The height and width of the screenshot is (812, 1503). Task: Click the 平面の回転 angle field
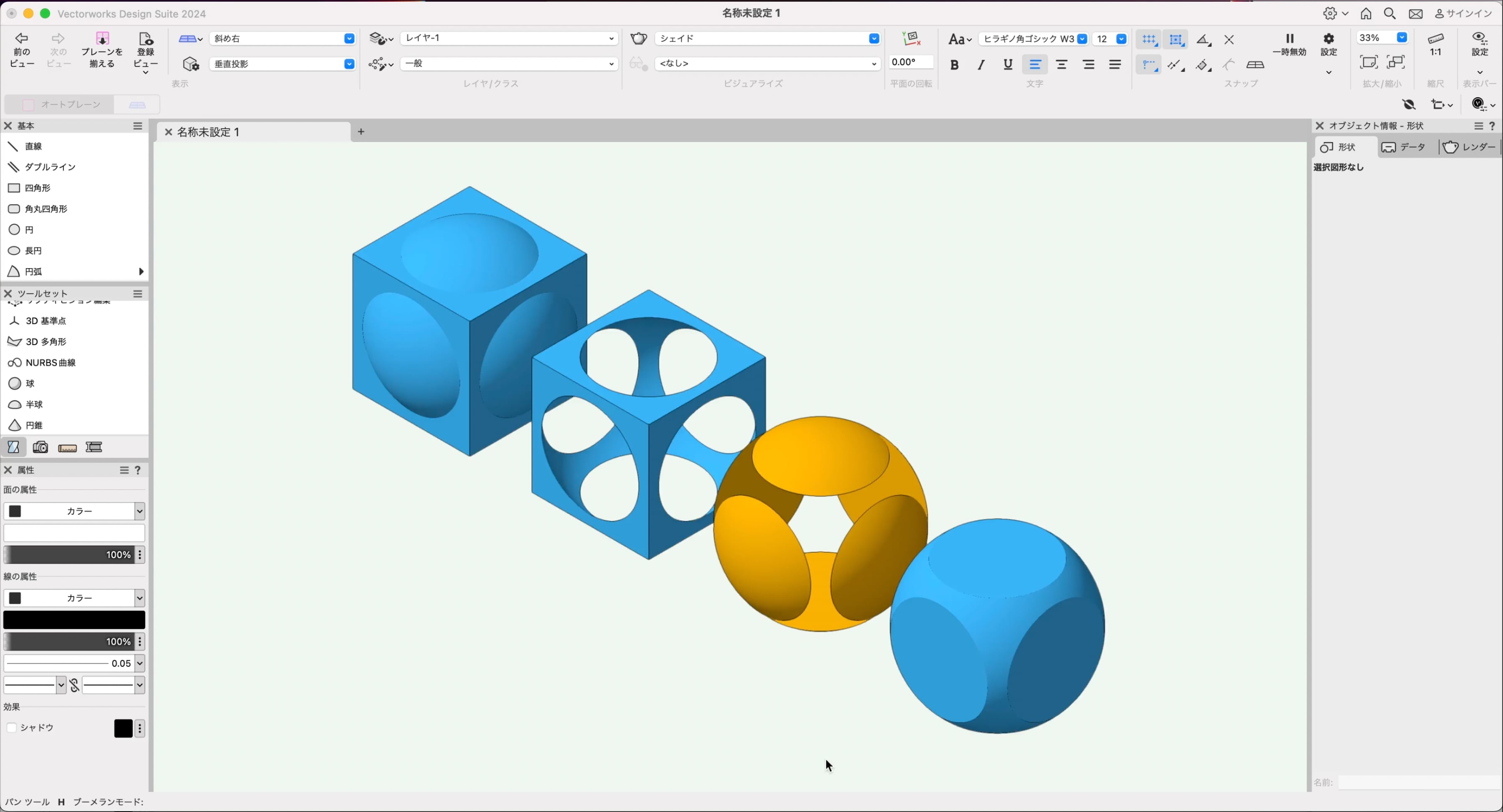(x=911, y=62)
